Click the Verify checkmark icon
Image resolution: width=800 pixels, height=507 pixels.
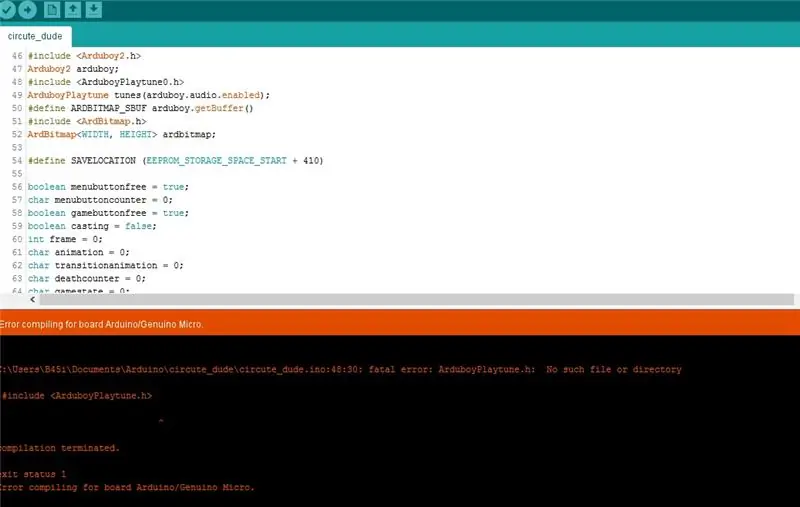pos(7,10)
